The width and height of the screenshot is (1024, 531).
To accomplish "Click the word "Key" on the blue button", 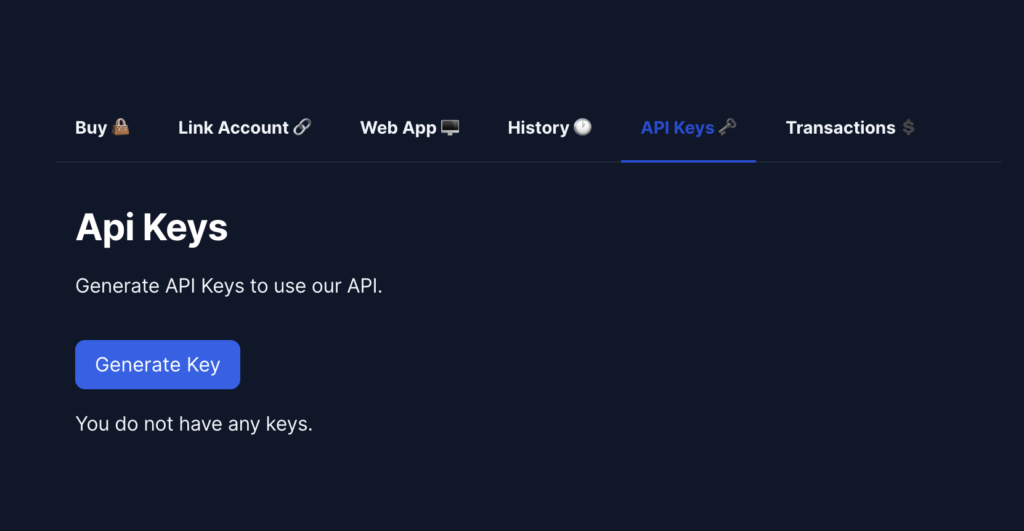I will (x=203, y=364).
